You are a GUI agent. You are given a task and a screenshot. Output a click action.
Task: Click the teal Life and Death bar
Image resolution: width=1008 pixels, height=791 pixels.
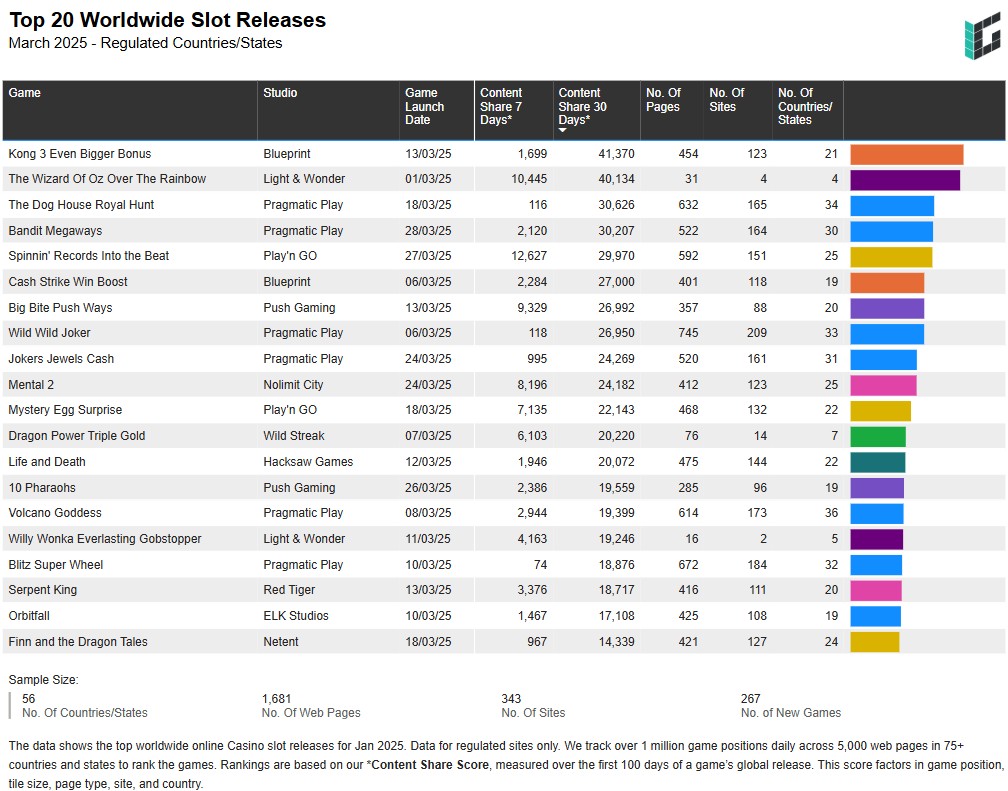pos(877,462)
